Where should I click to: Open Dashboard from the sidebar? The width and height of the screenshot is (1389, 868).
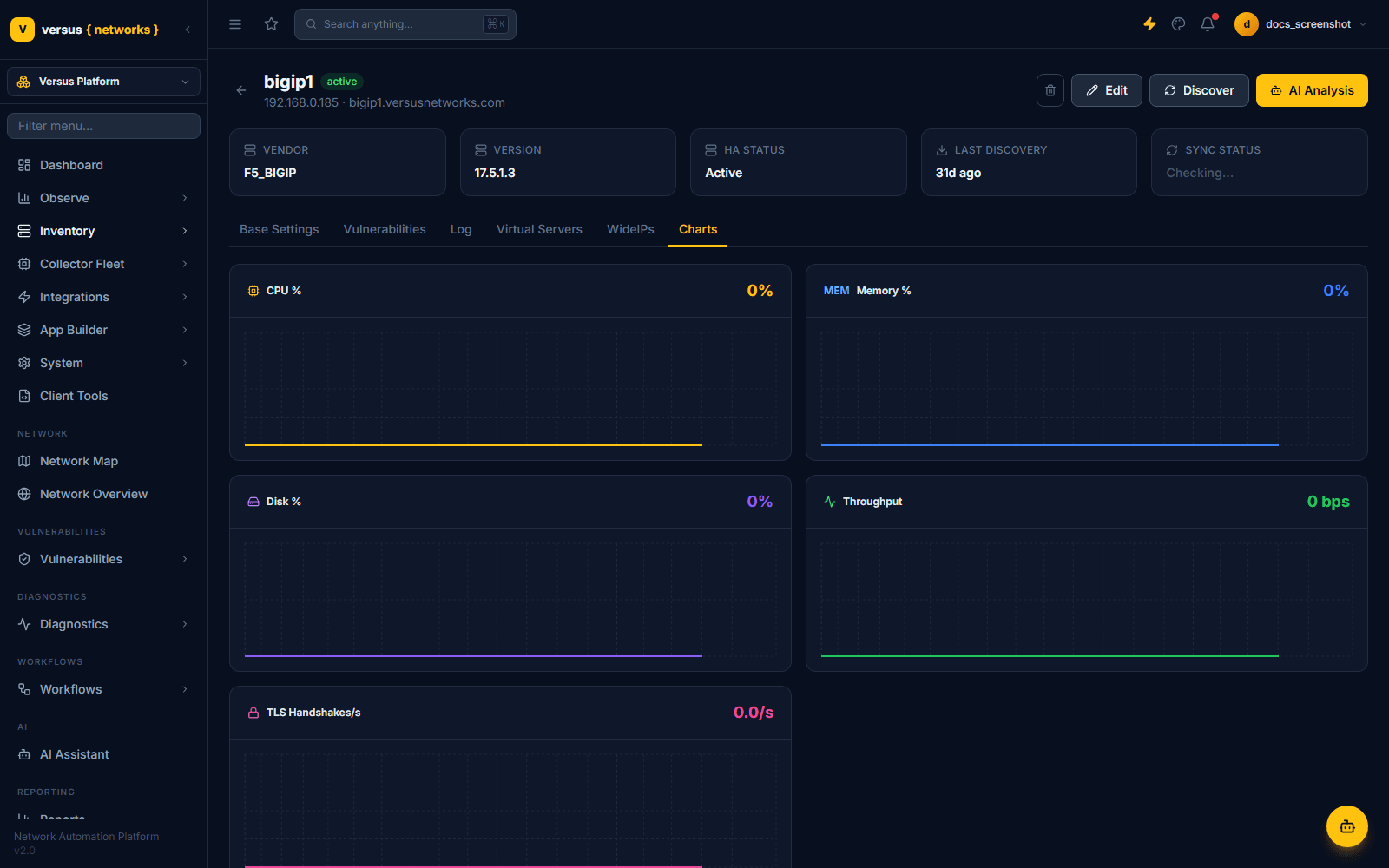click(x=103, y=165)
